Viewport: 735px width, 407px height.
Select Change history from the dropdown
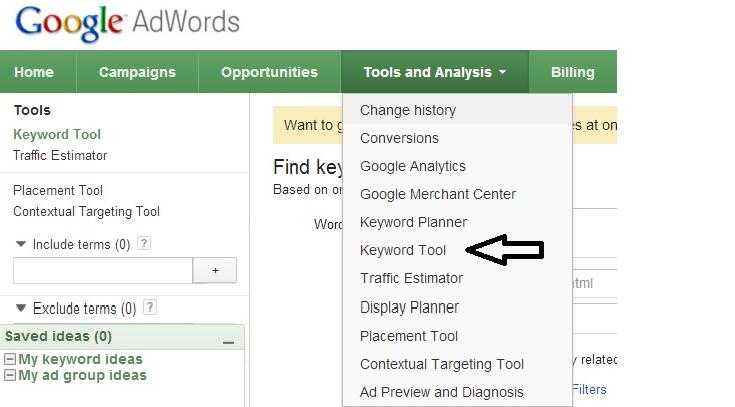click(x=458, y=110)
